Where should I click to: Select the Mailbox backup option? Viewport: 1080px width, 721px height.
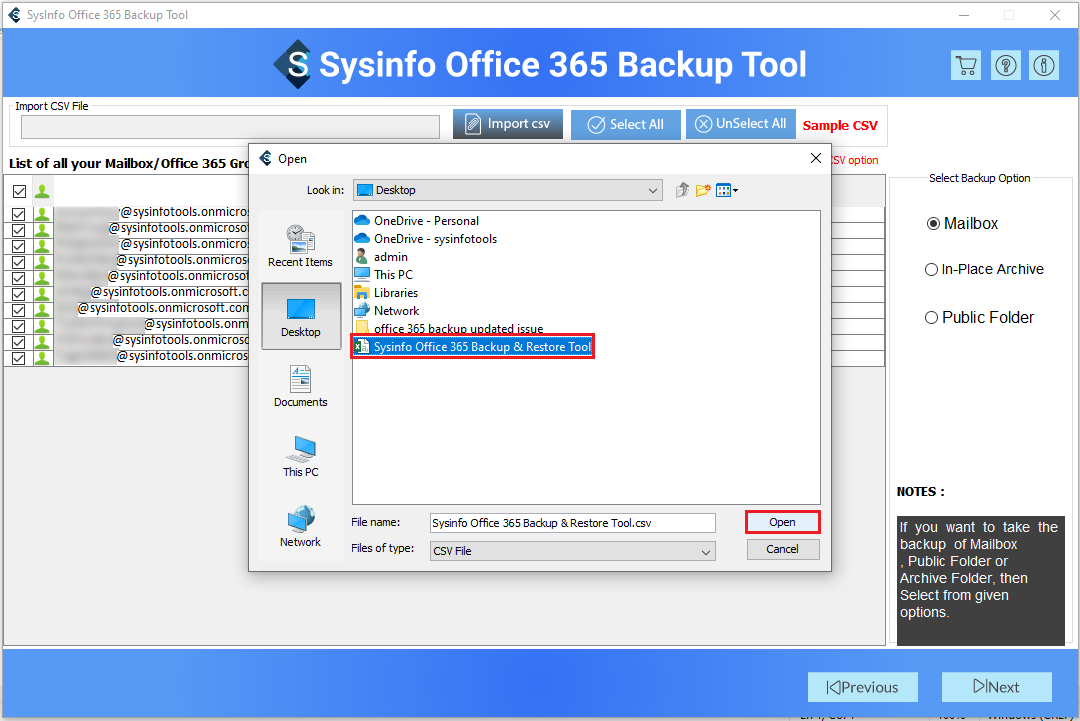coord(962,223)
